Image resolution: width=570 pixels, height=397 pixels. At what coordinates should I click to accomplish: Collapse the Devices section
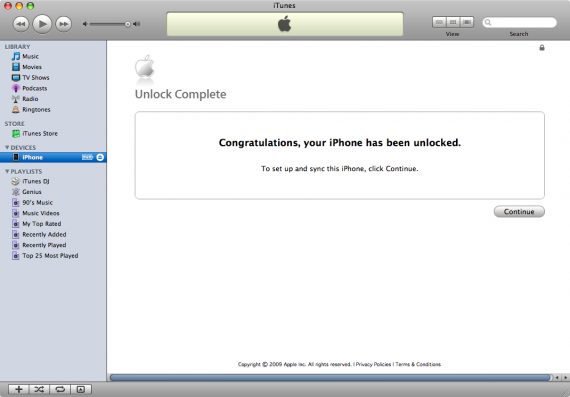tap(7, 147)
